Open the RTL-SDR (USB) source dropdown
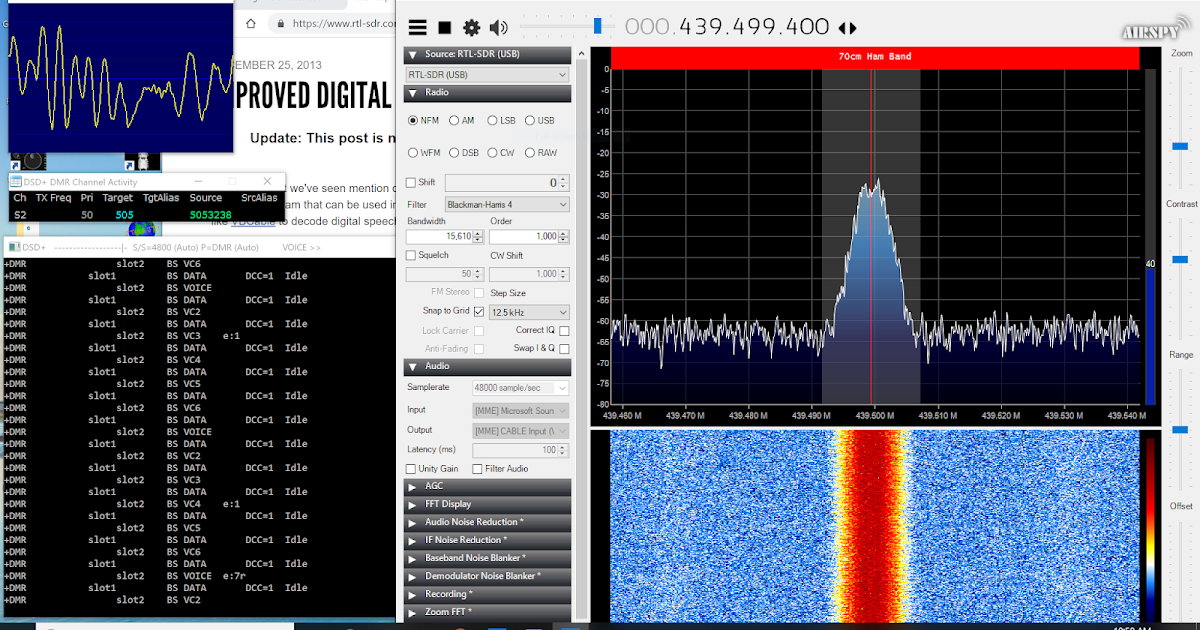This screenshot has height=630, width=1200. click(x=487, y=75)
